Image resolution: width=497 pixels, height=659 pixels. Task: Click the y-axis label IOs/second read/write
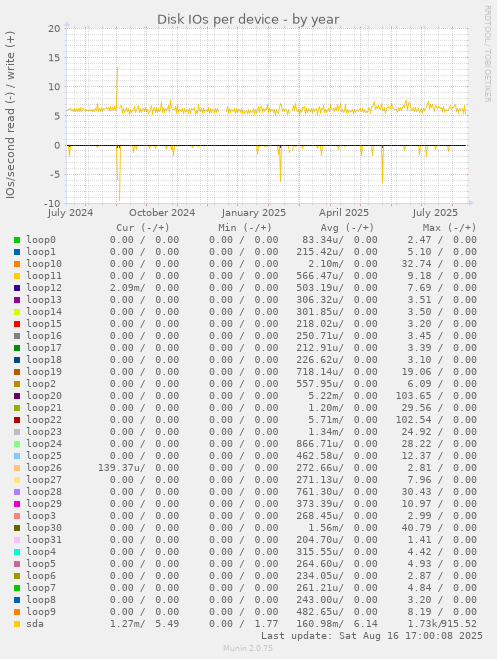[10, 115]
